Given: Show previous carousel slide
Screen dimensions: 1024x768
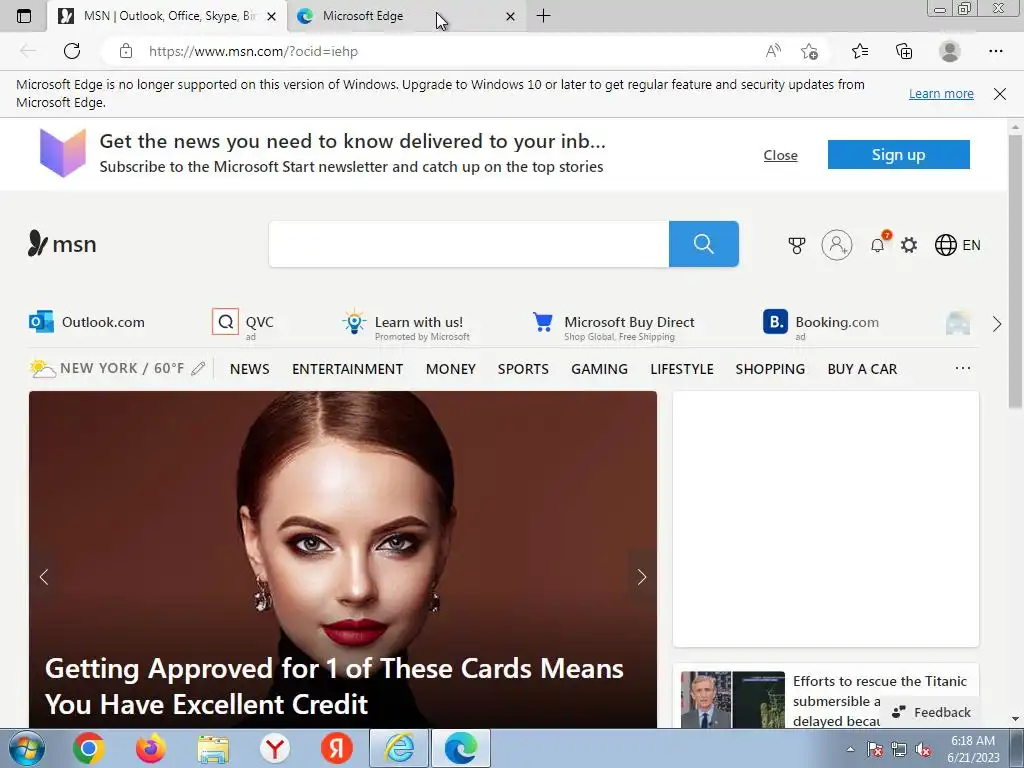Looking at the screenshot, I should point(44,577).
